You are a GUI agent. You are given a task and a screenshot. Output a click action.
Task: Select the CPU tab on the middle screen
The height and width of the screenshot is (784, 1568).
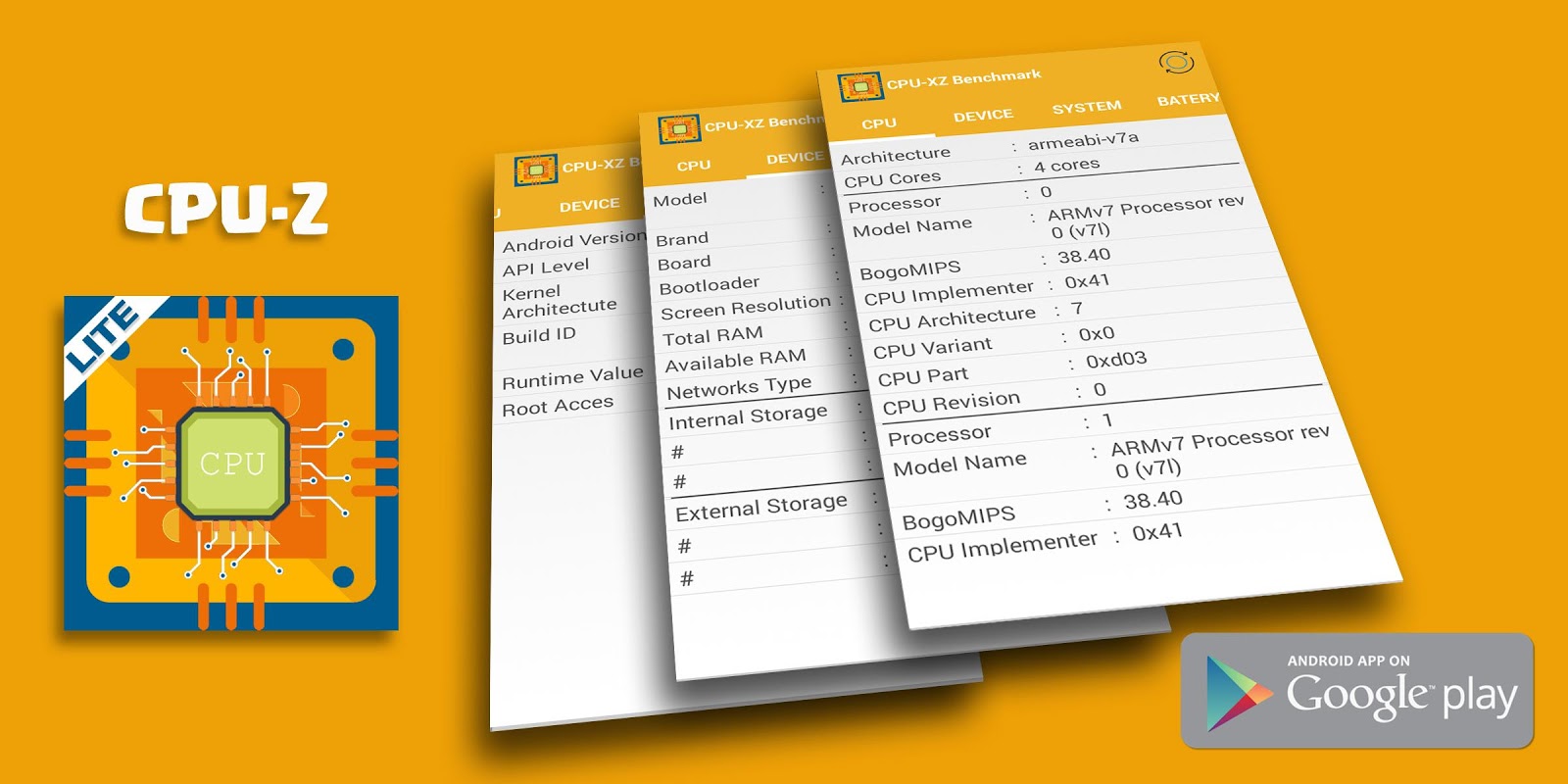694,166
